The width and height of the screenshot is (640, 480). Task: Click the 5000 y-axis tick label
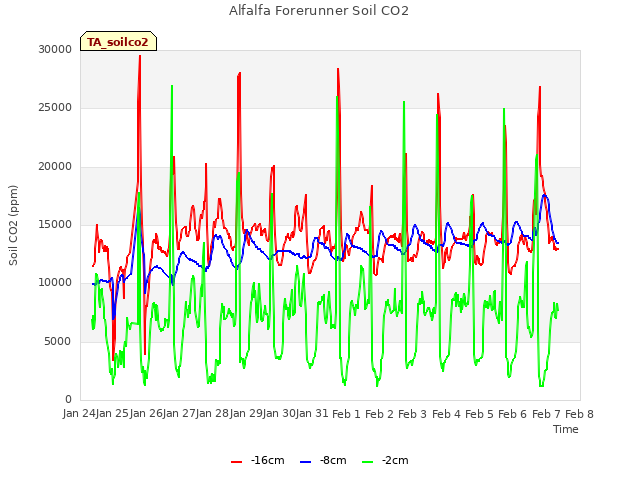(58, 341)
